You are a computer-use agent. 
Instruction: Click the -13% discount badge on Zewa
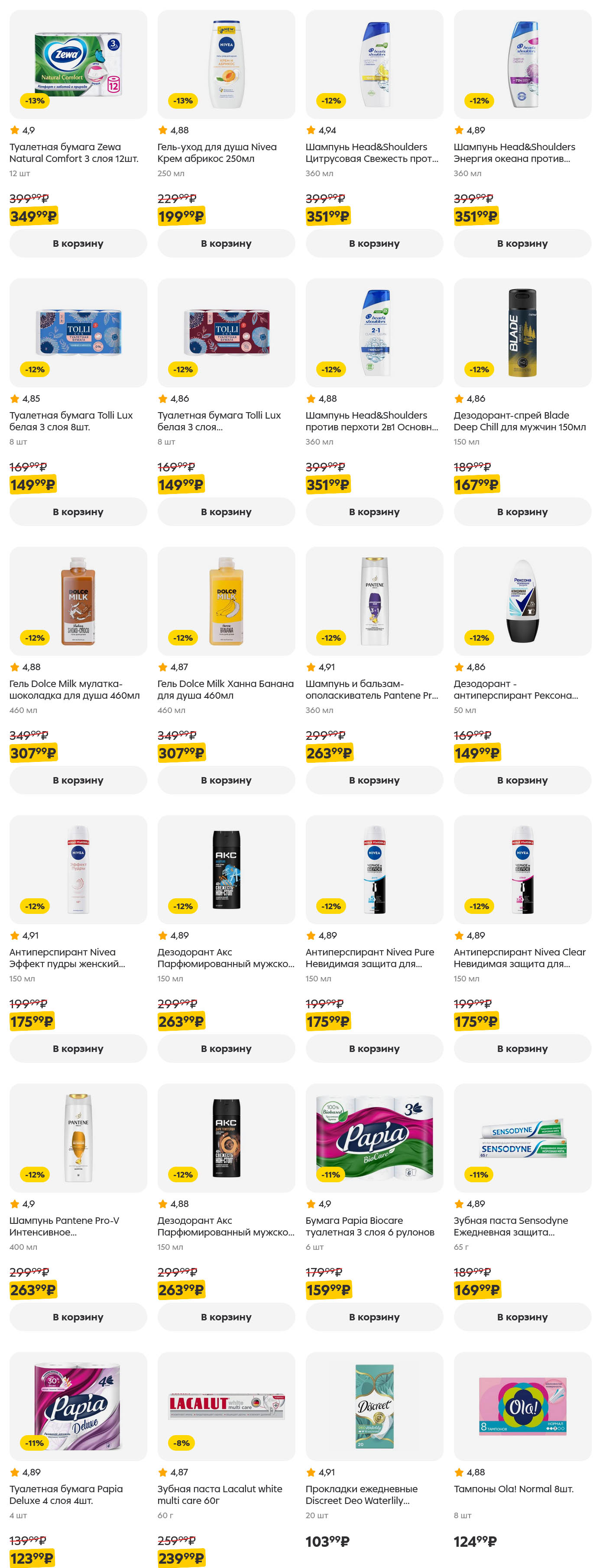[35, 101]
